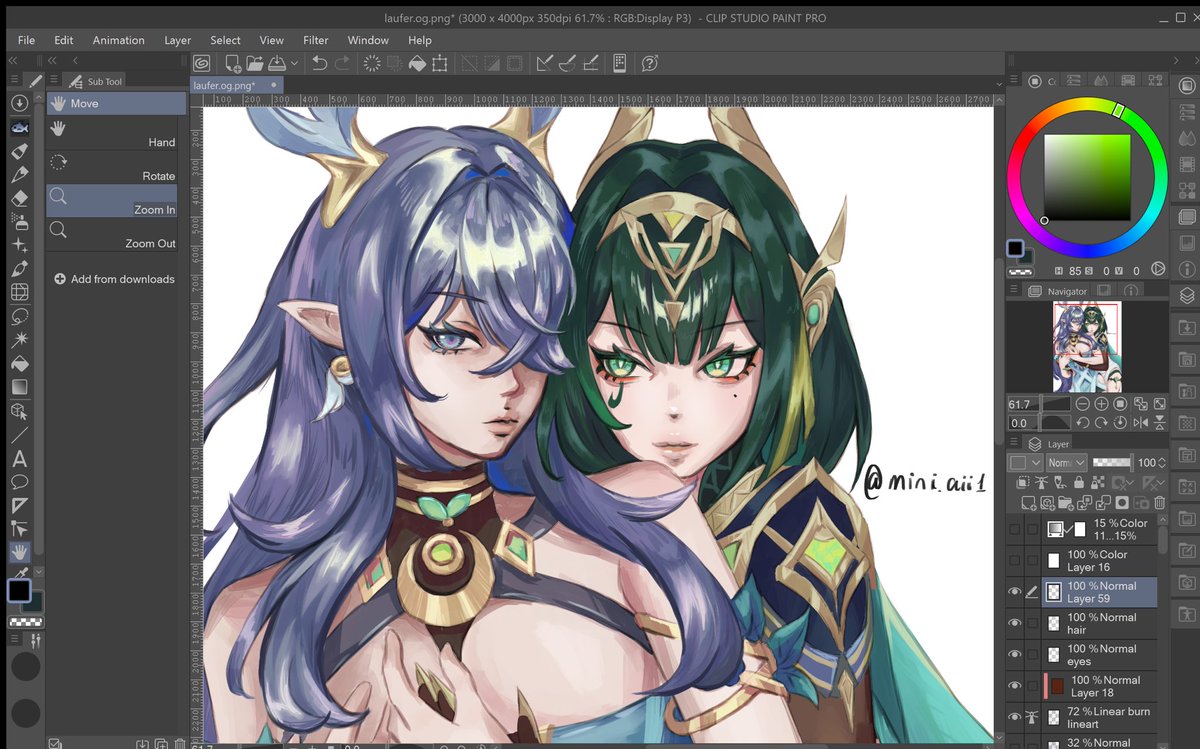
Task: Open the Filter menu
Action: tap(316, 40)
